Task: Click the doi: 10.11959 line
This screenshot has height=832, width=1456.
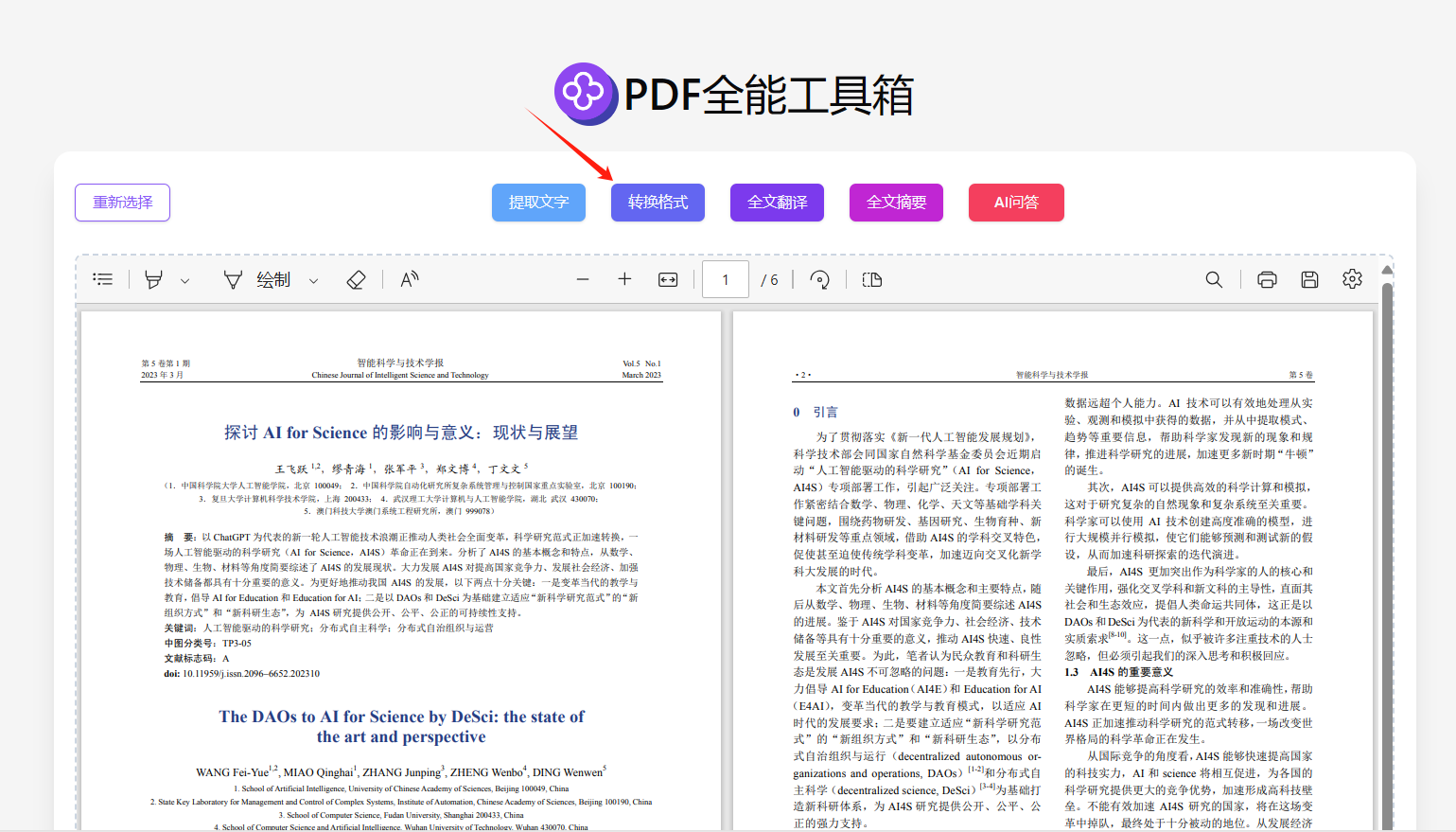Action: pyautogui.click(x=242, y=674)
